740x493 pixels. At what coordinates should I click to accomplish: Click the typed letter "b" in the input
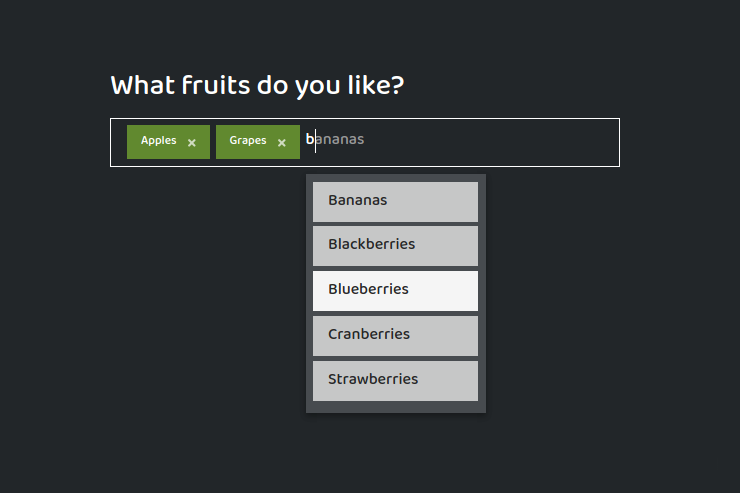310,139
